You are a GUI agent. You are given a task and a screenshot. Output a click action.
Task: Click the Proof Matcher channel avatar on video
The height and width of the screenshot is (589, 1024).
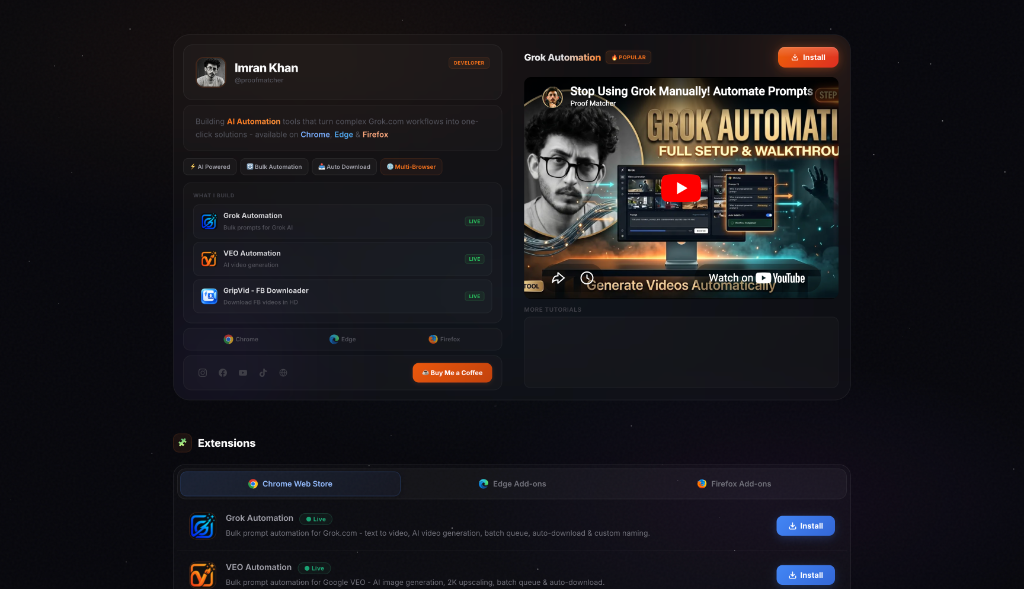(552, 97)
